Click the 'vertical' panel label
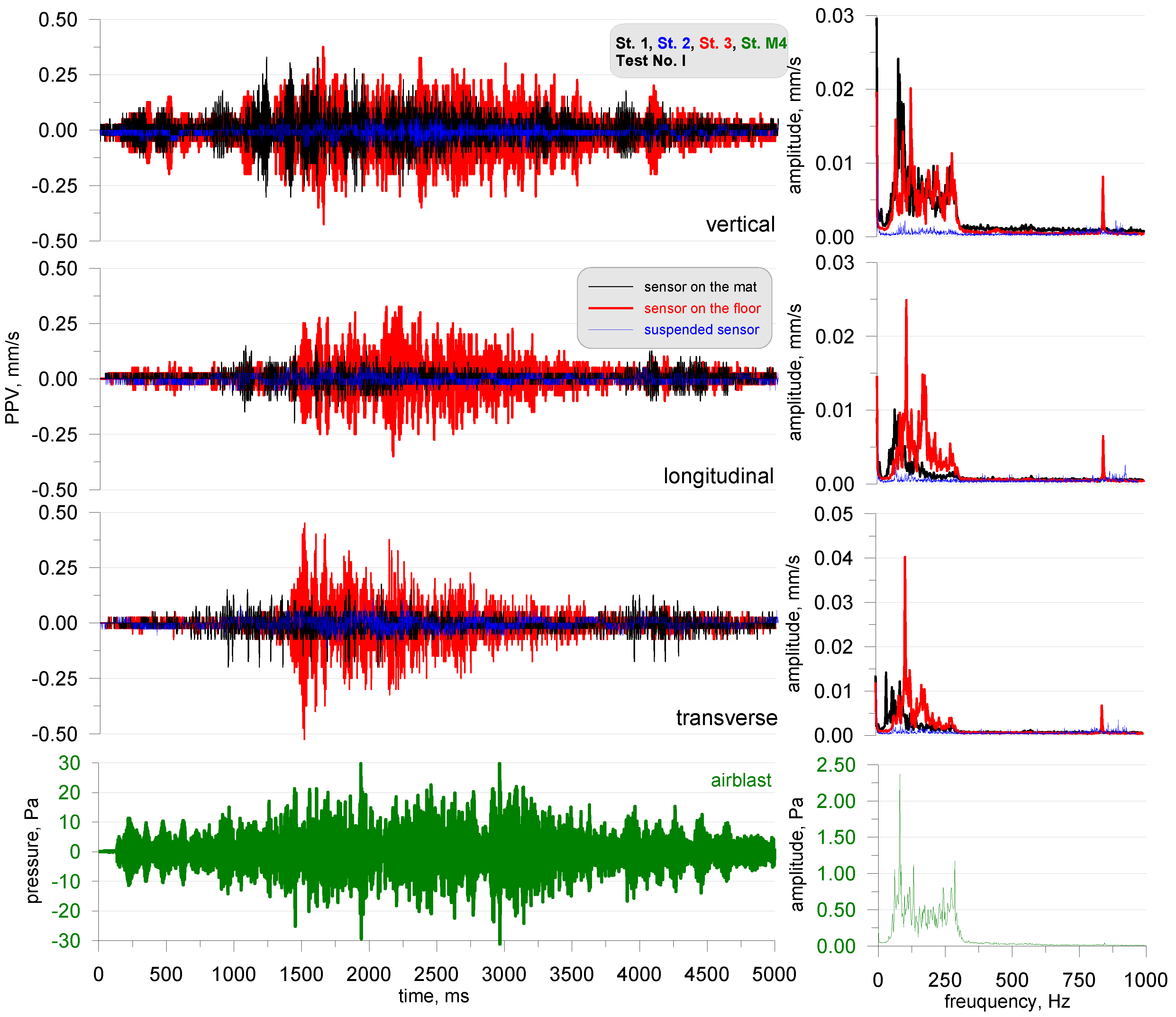 [740, 225]
